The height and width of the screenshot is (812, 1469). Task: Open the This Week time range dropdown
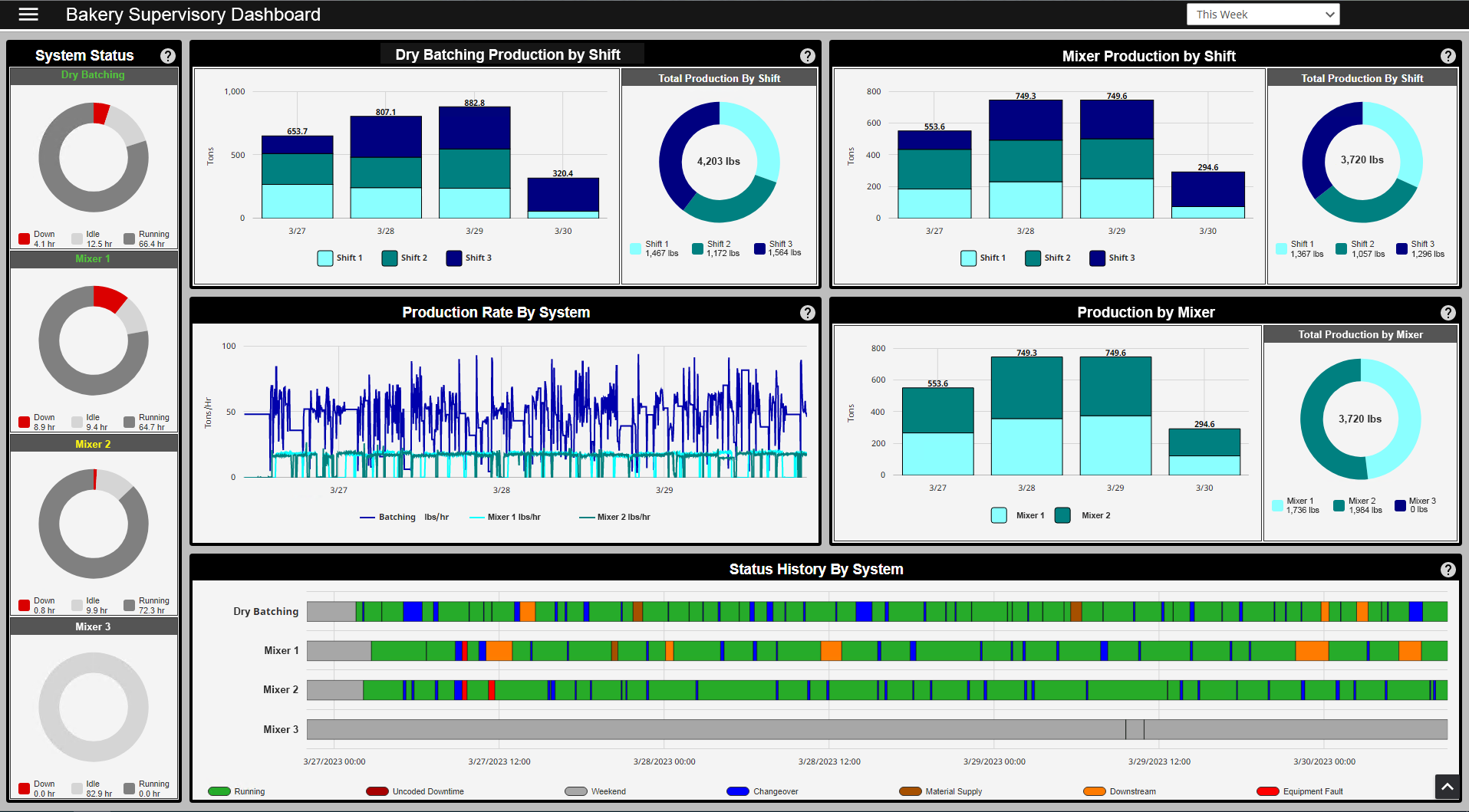tap(1263, 15)
